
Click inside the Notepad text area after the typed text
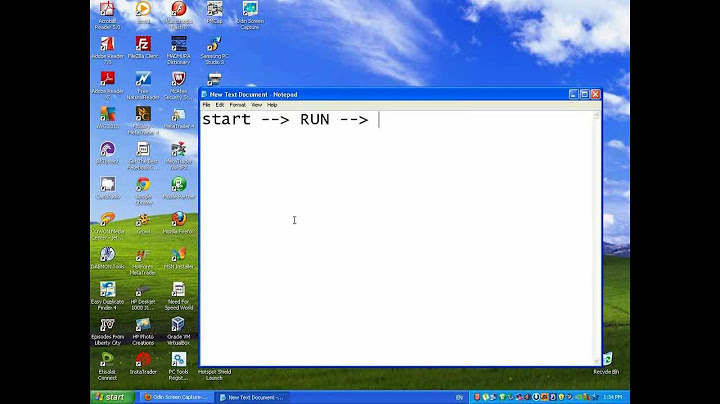[x=379, y=120]
